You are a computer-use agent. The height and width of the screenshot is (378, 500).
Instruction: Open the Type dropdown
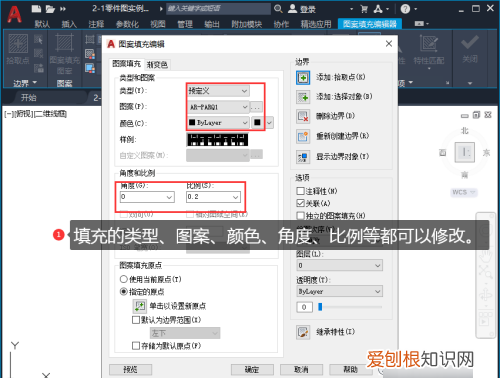tap(218, 91)
